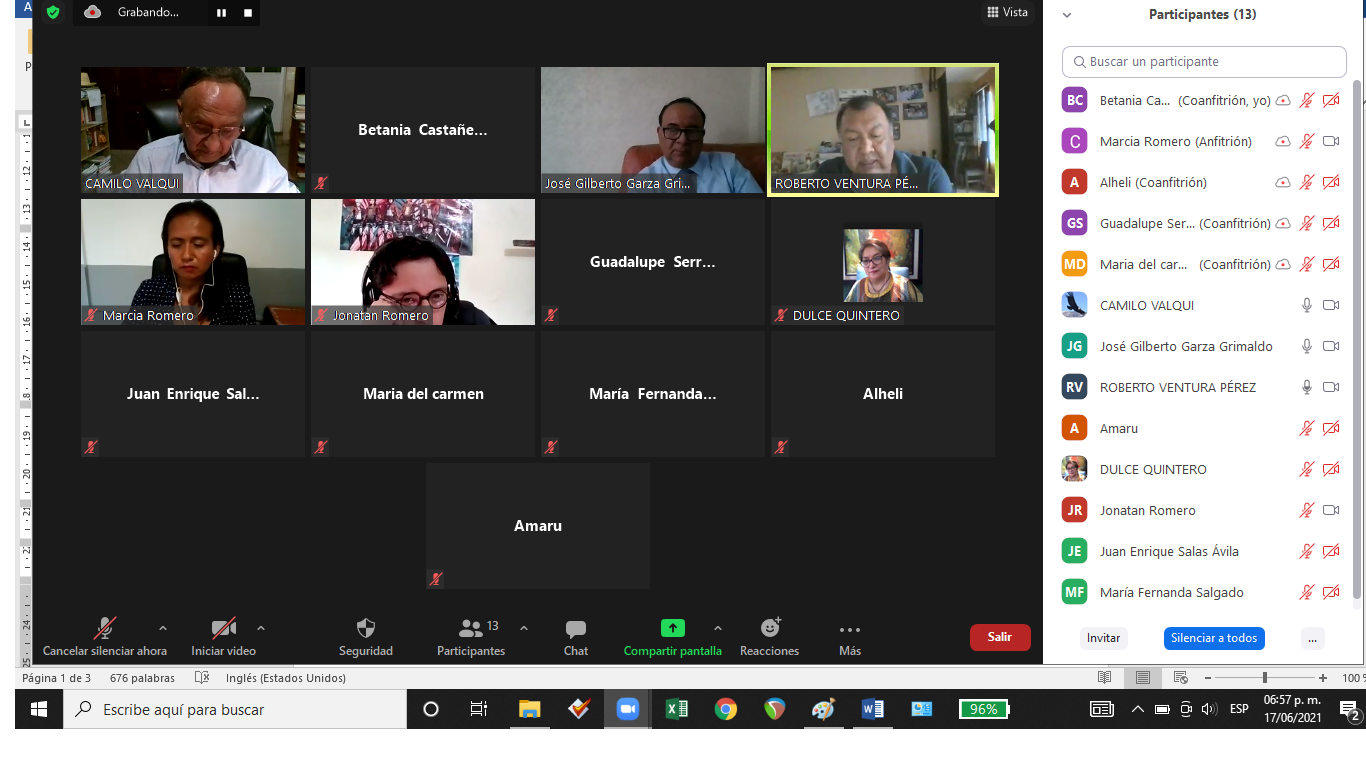
Task: Pause the recording
Action: (x=222, y=13)
